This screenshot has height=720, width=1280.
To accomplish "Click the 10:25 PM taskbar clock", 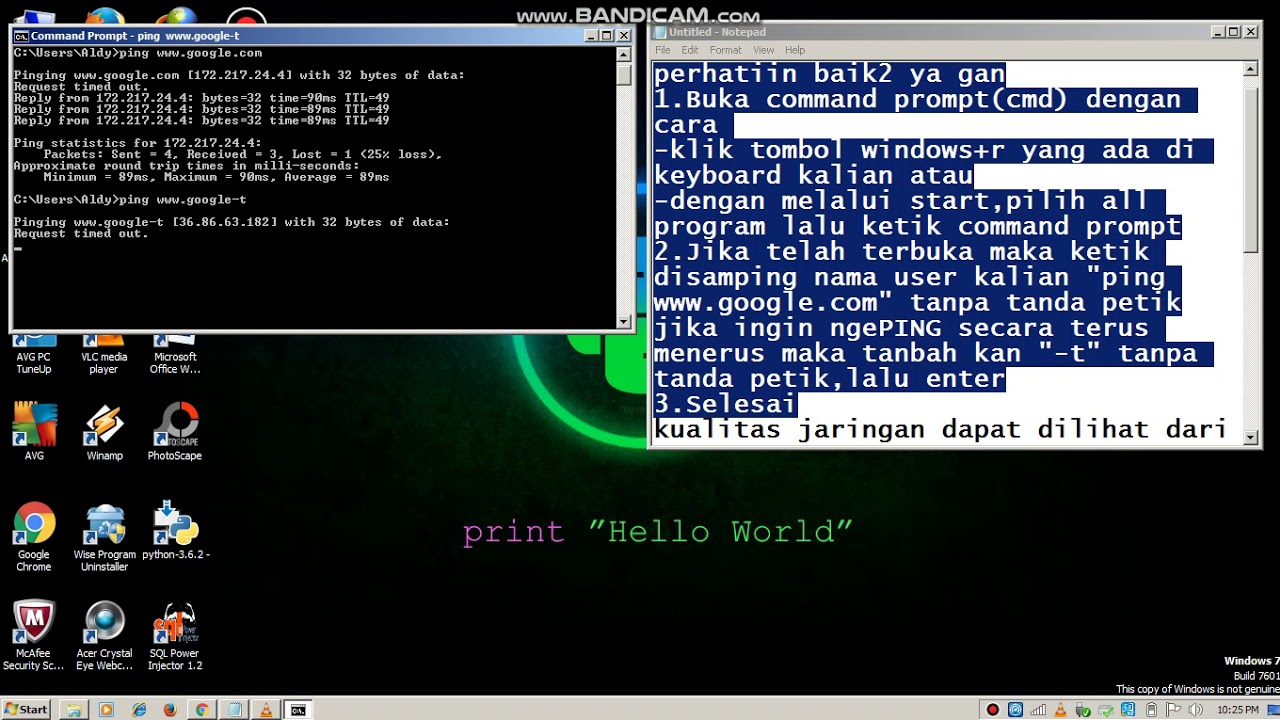I will tap(1238, 710).
